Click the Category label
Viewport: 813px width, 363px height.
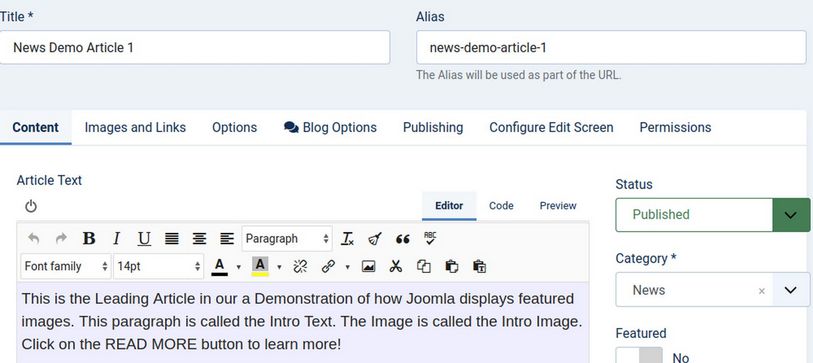tap(646, 259)
